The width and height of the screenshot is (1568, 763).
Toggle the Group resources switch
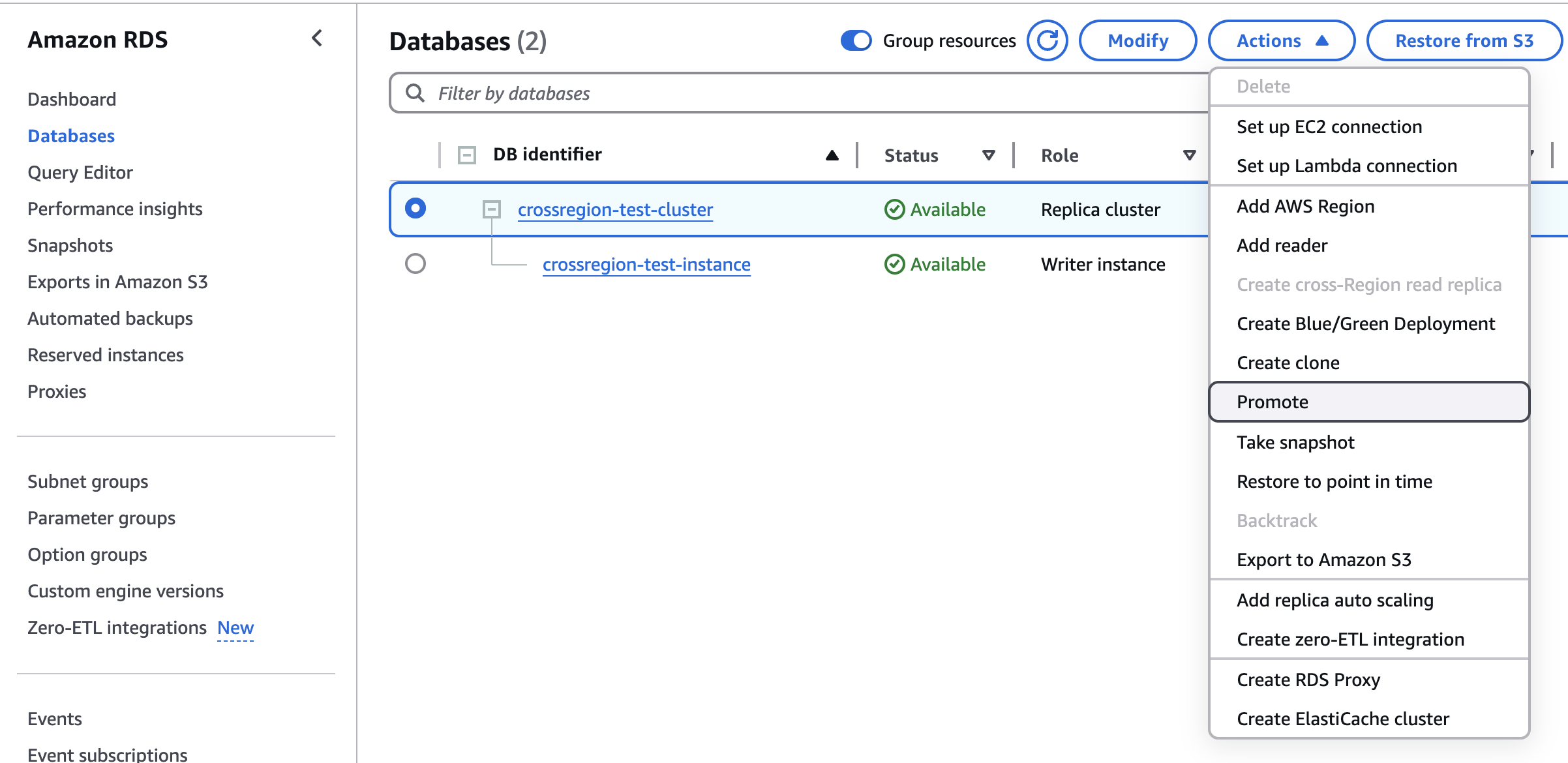(x=856, y=40)
